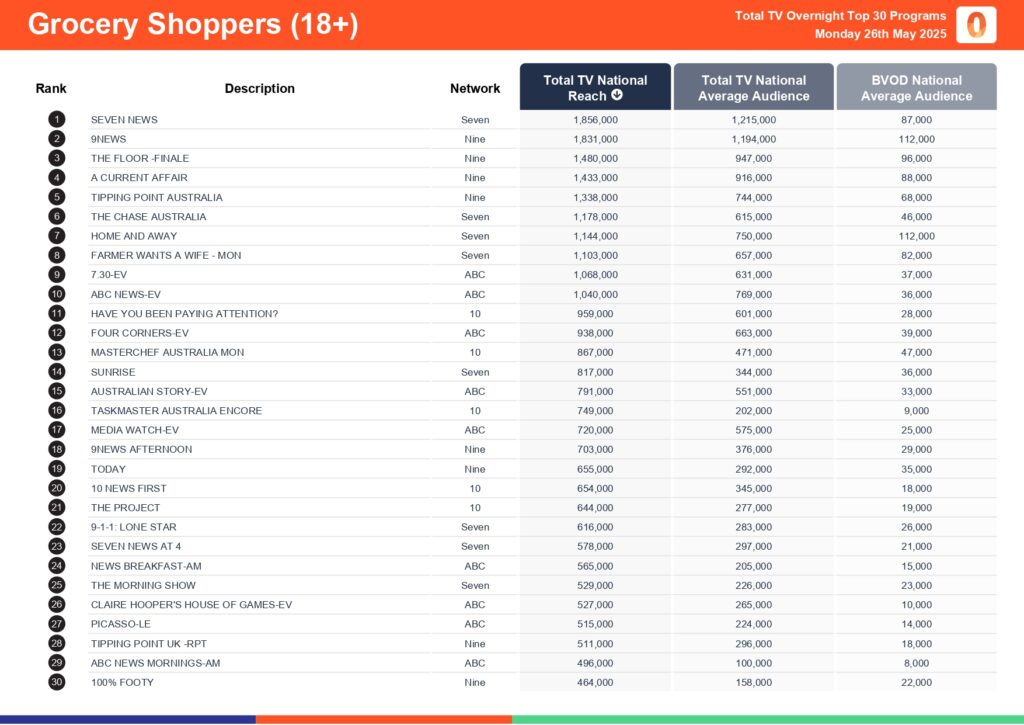The height and width of the screenshot is (725, 1024).
Task: Click the rank 1 circle badge
Action: pos(57,120)
